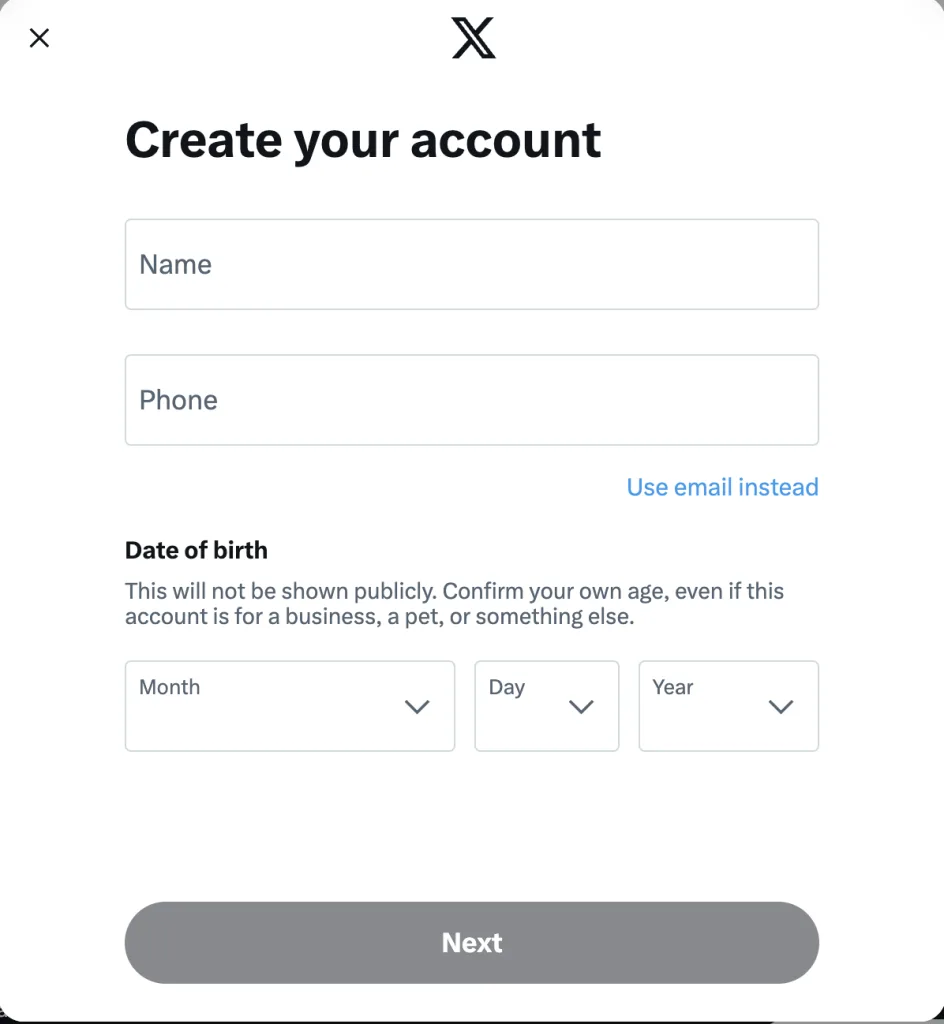Click the "Phone" placeholder text
Screen dimensions: 944x1024
point(178,400)
